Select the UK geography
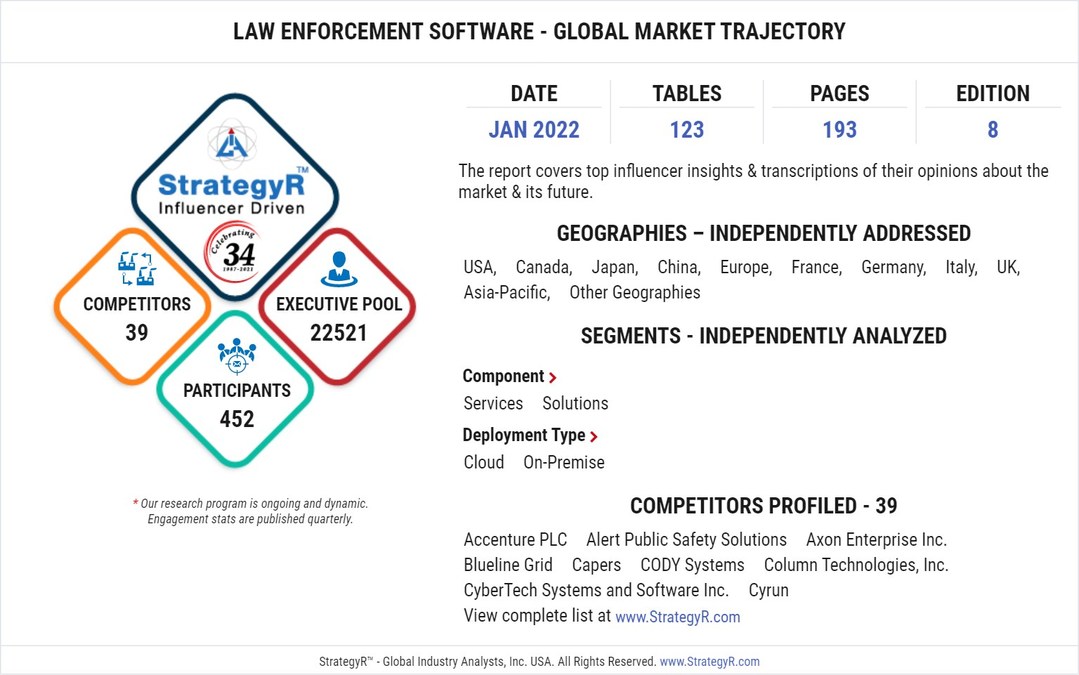Image resolution: width=1079 pixels, height=675 pixels. click(x=1008, y=267)
